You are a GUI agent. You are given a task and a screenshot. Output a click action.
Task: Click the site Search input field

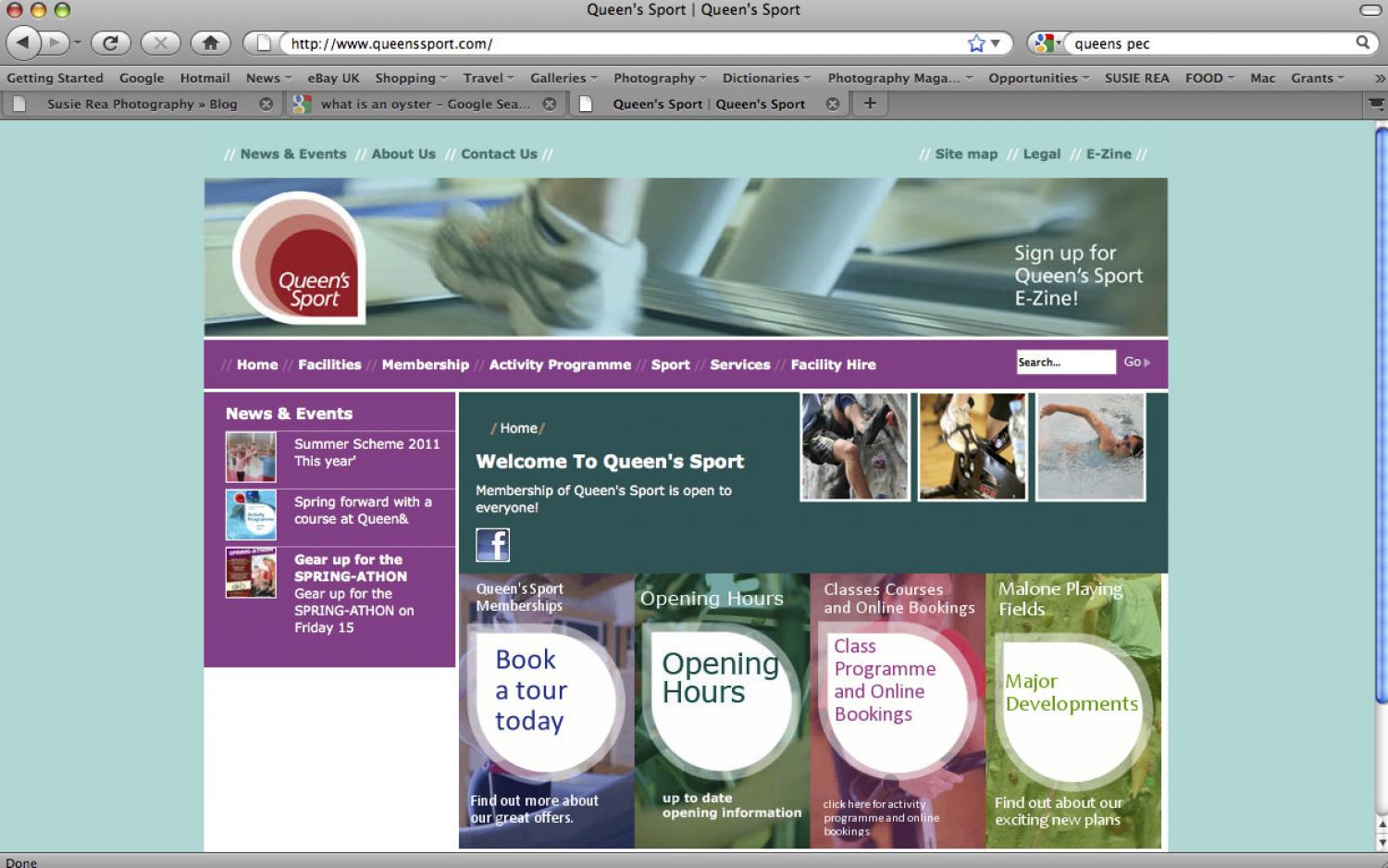click(1065, 363)
